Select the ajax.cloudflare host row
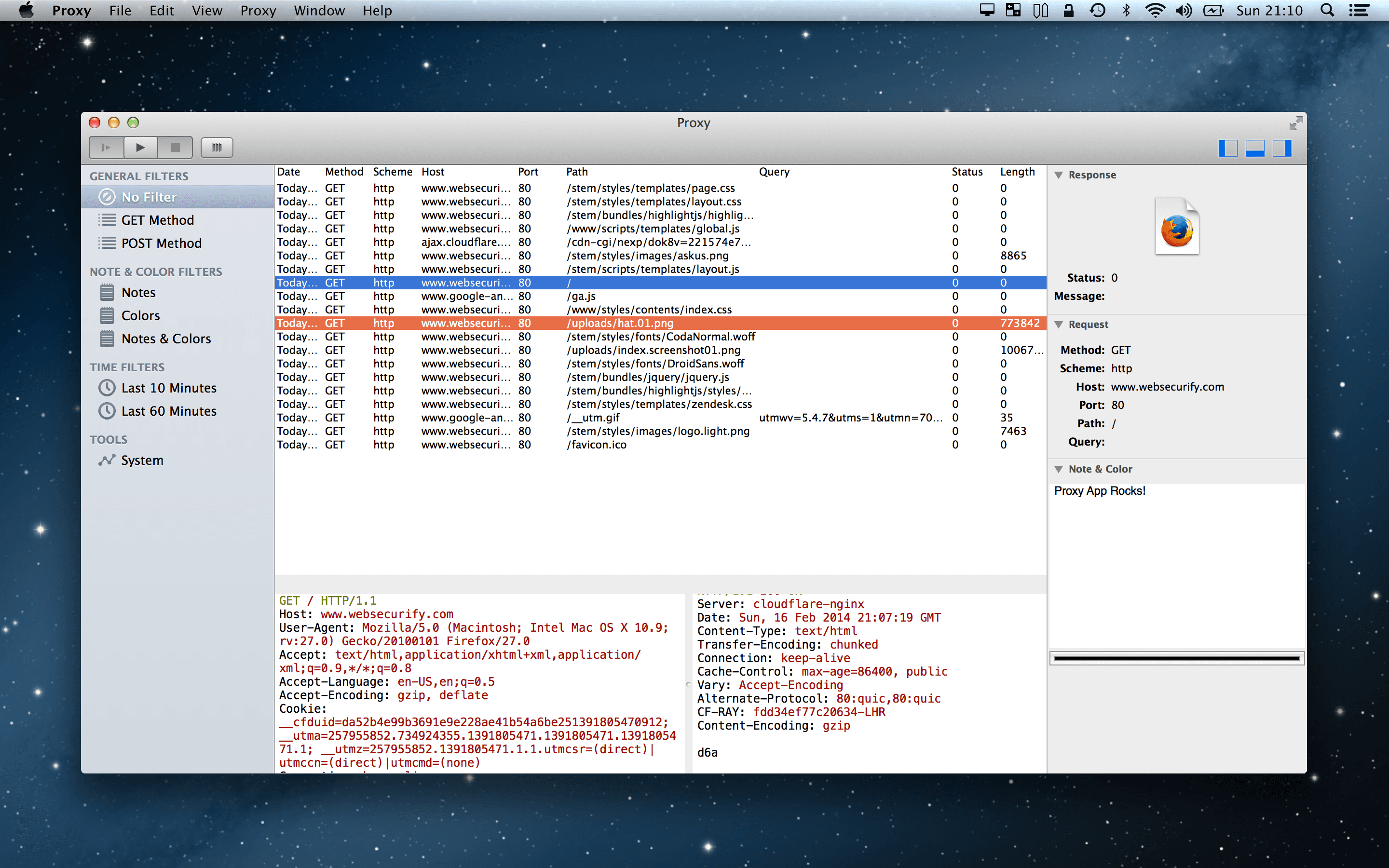The width and height of the screenshot is (1389, 868). 660,242
